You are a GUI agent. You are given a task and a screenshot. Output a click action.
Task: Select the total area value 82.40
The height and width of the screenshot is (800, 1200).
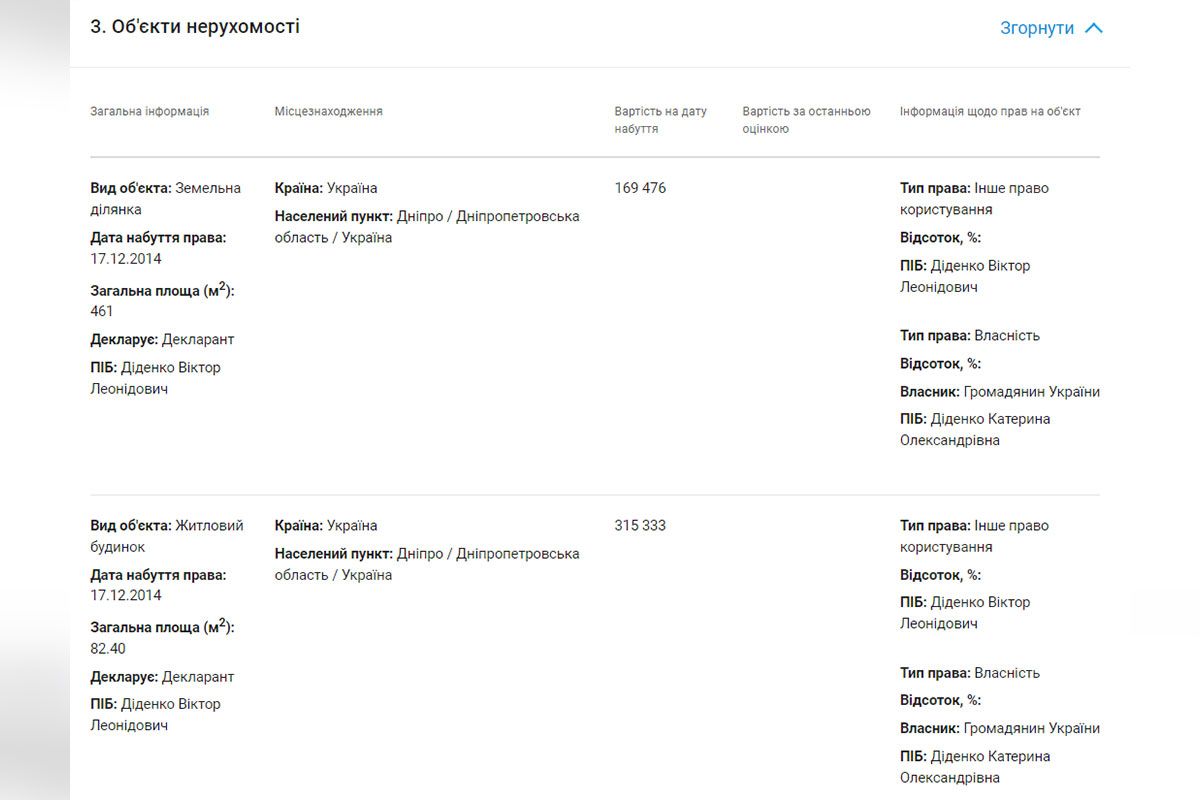pos(108,648)
